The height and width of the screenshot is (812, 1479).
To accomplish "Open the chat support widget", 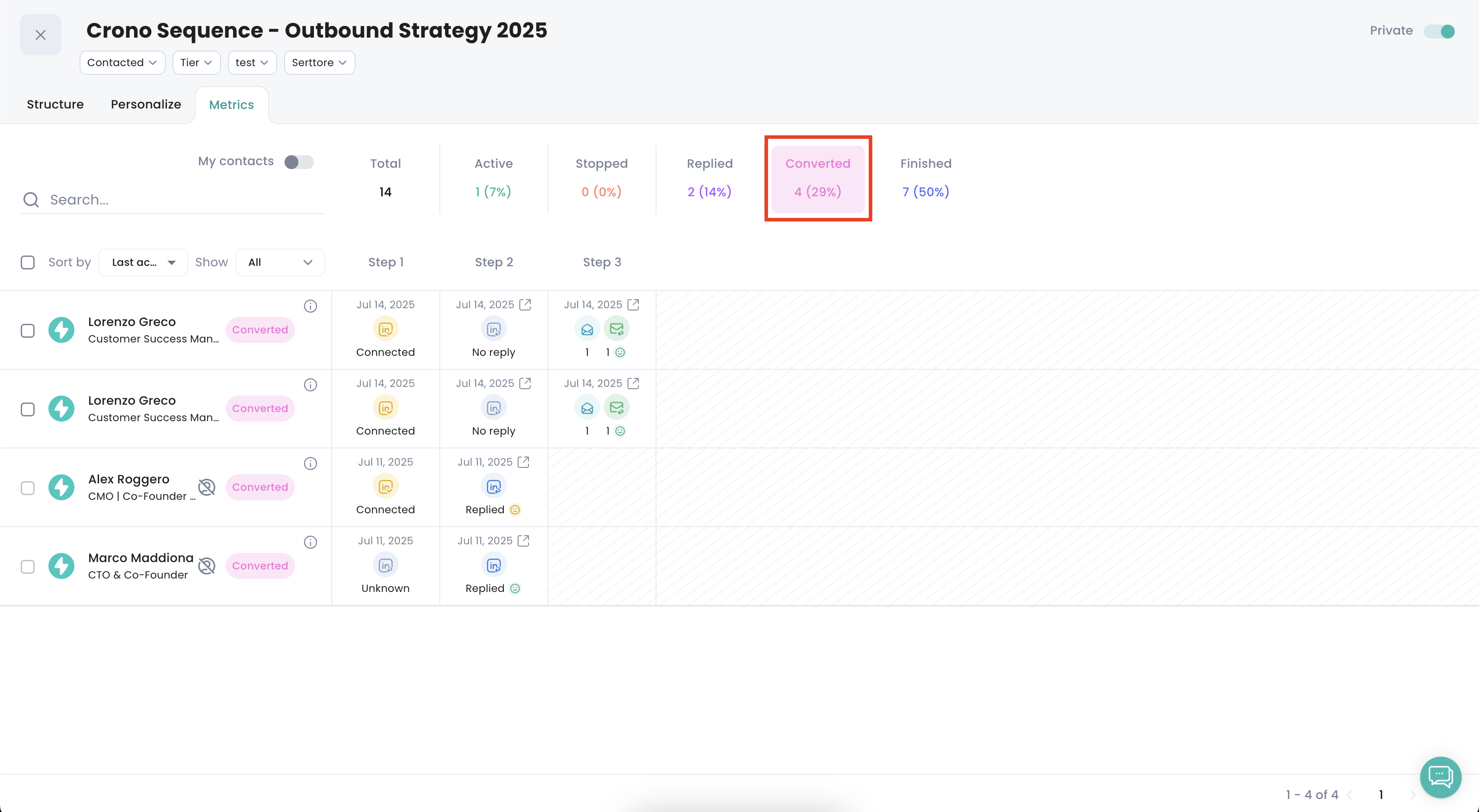I will coord(1440,777).
